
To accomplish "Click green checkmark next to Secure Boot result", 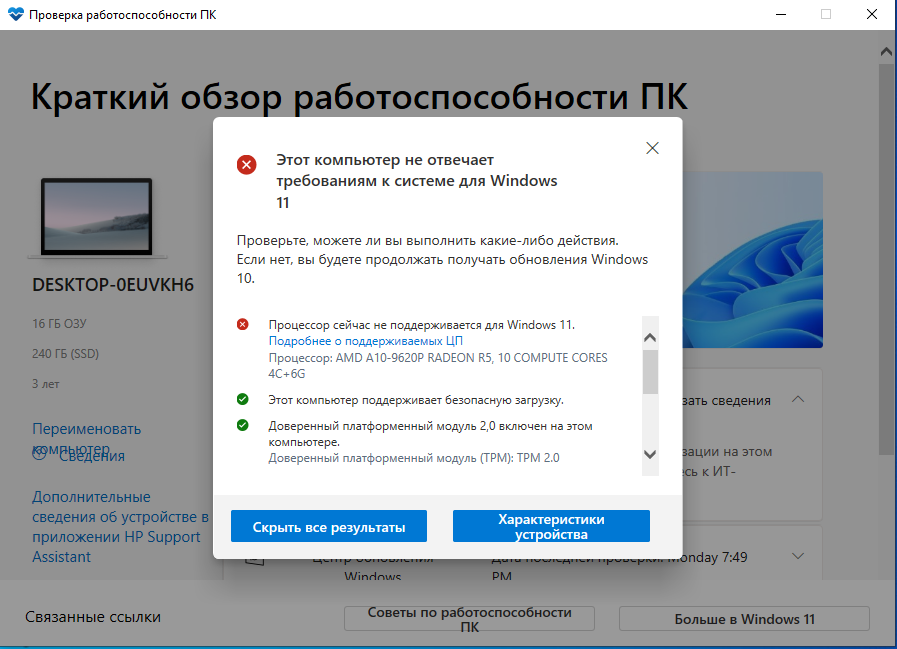I will pos(243,399).
